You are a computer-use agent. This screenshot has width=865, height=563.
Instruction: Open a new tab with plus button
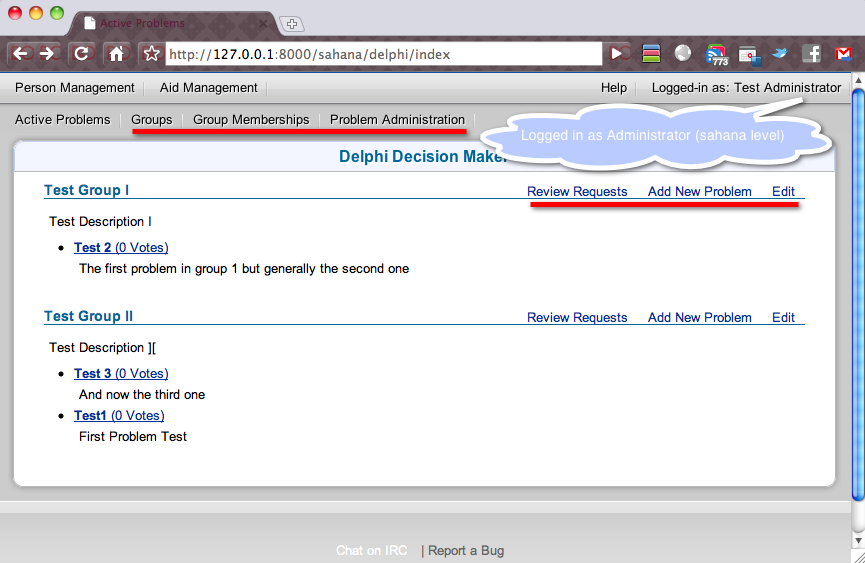pyautogui.click(x=292, y=24)
